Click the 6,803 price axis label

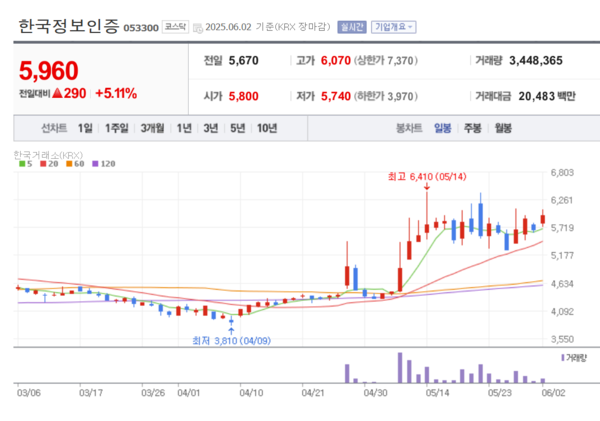562,173
